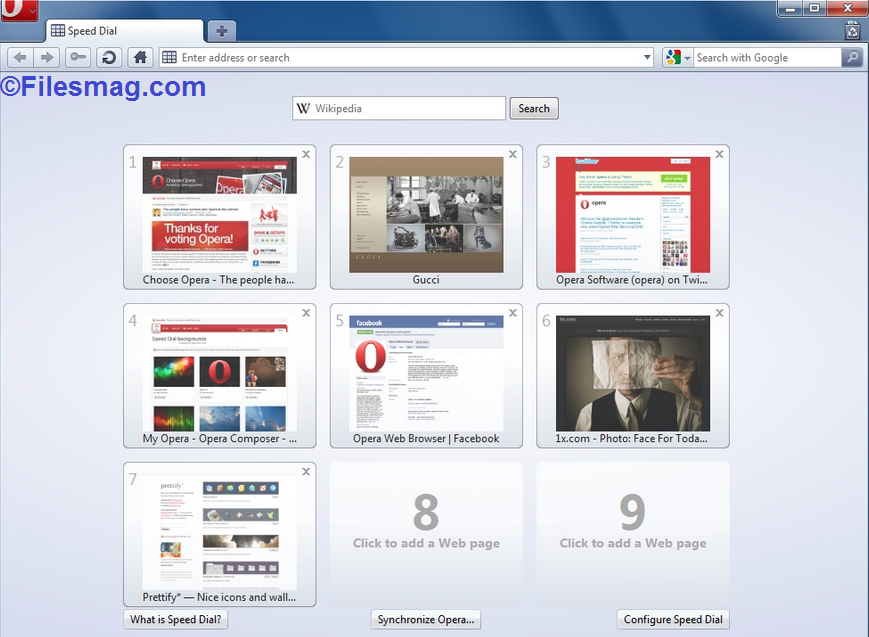Viewport: 869px width, 637px height.
Task: Remove the Gucci speed dial entry
Action: [513, 154]
